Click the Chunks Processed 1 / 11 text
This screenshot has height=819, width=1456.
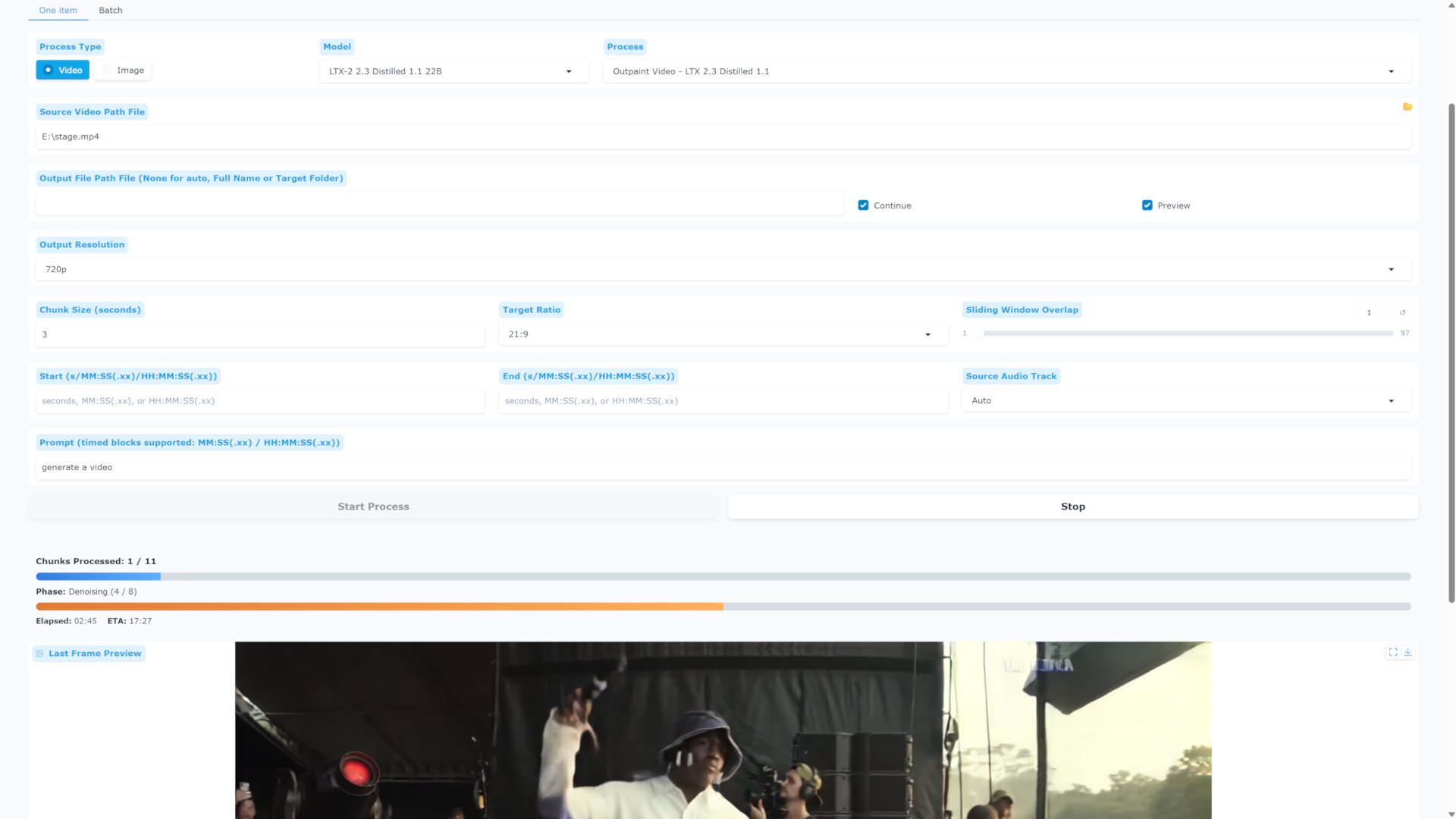click(x=96, y=561)
